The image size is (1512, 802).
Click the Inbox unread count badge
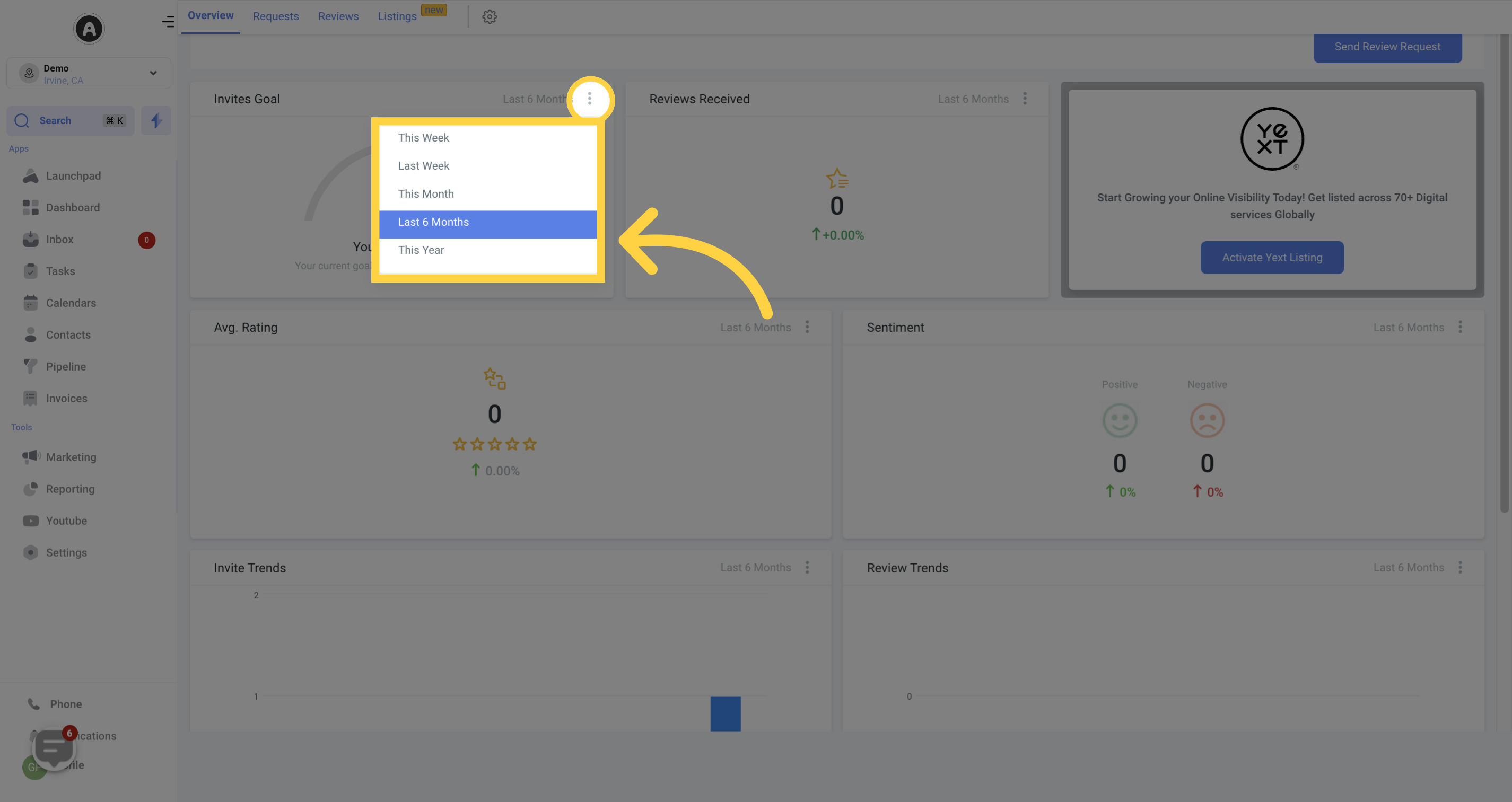(x=147, y=240)
